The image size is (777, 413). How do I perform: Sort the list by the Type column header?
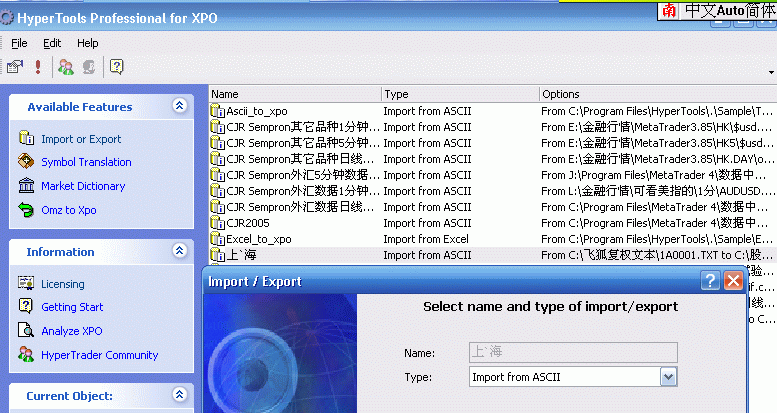[x=460, y=94]
